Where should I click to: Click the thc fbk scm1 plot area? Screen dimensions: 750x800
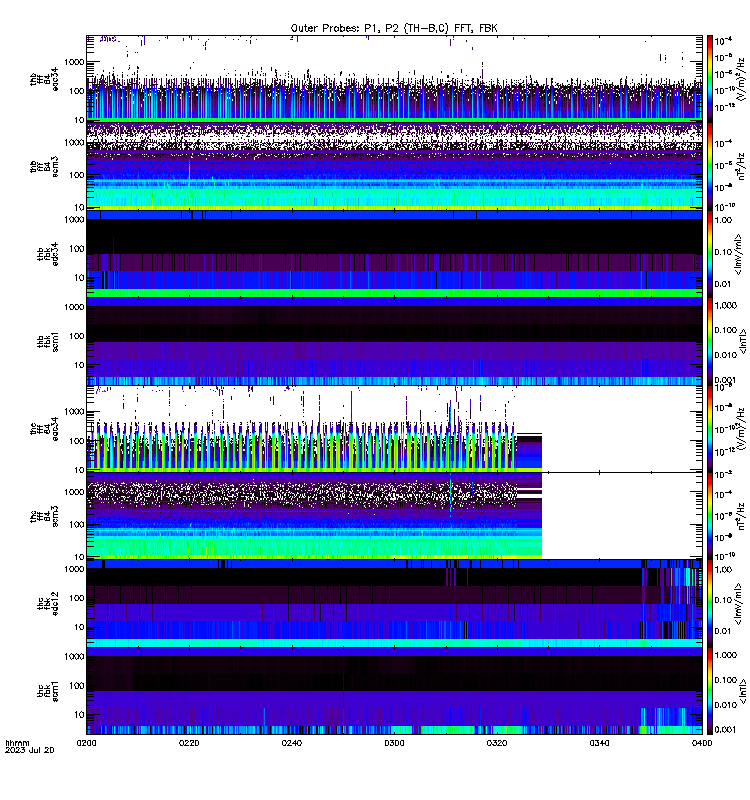pyautogui.click(x=394, y=691)
